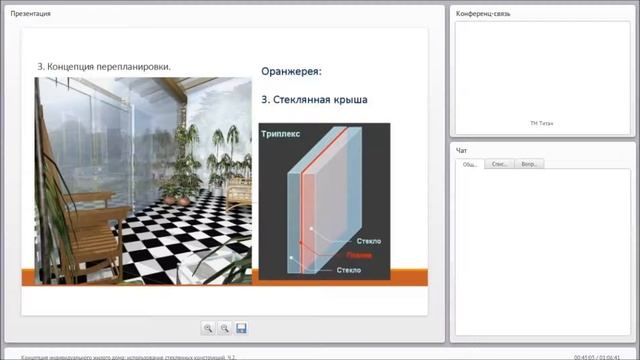Click the webinar title in bottom bar

click(128, 358)
